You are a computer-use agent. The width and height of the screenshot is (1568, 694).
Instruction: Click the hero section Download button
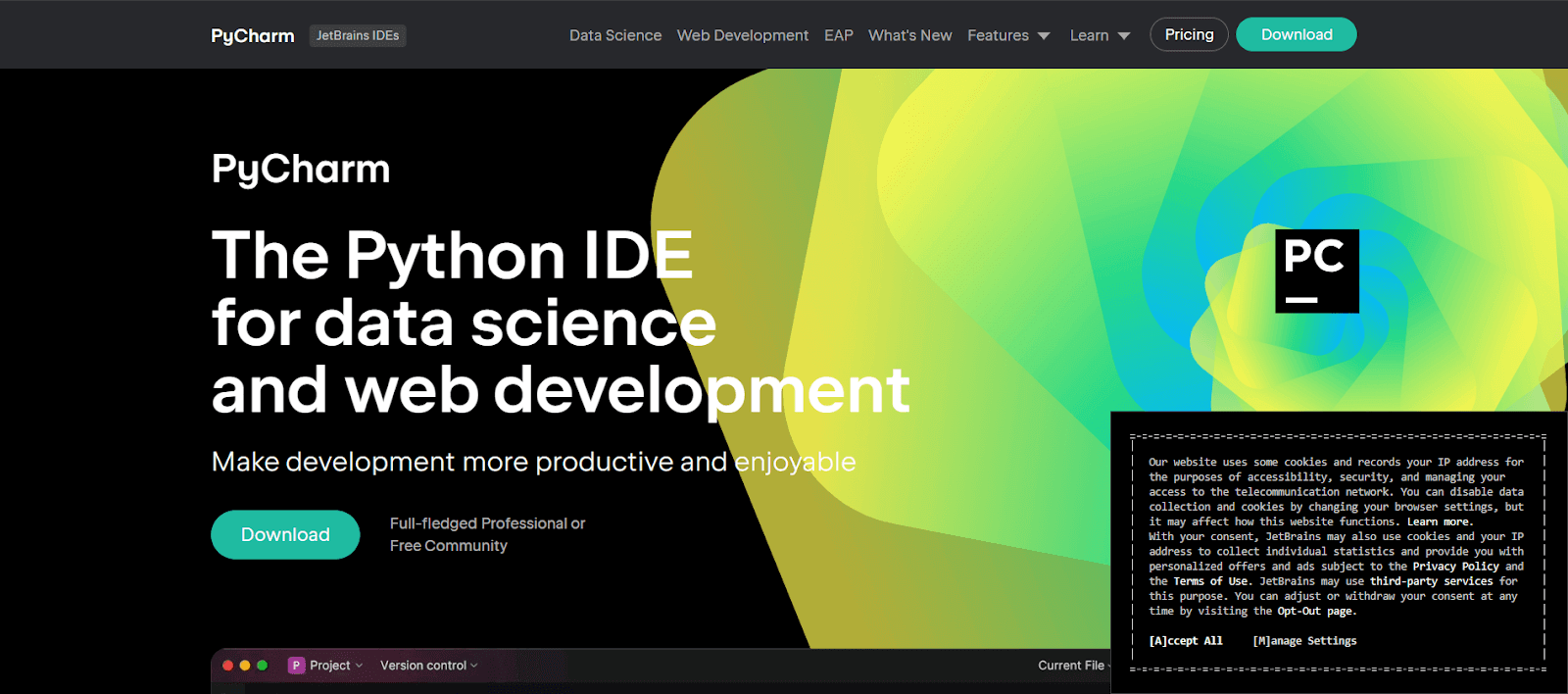click(x=285, y=534)
